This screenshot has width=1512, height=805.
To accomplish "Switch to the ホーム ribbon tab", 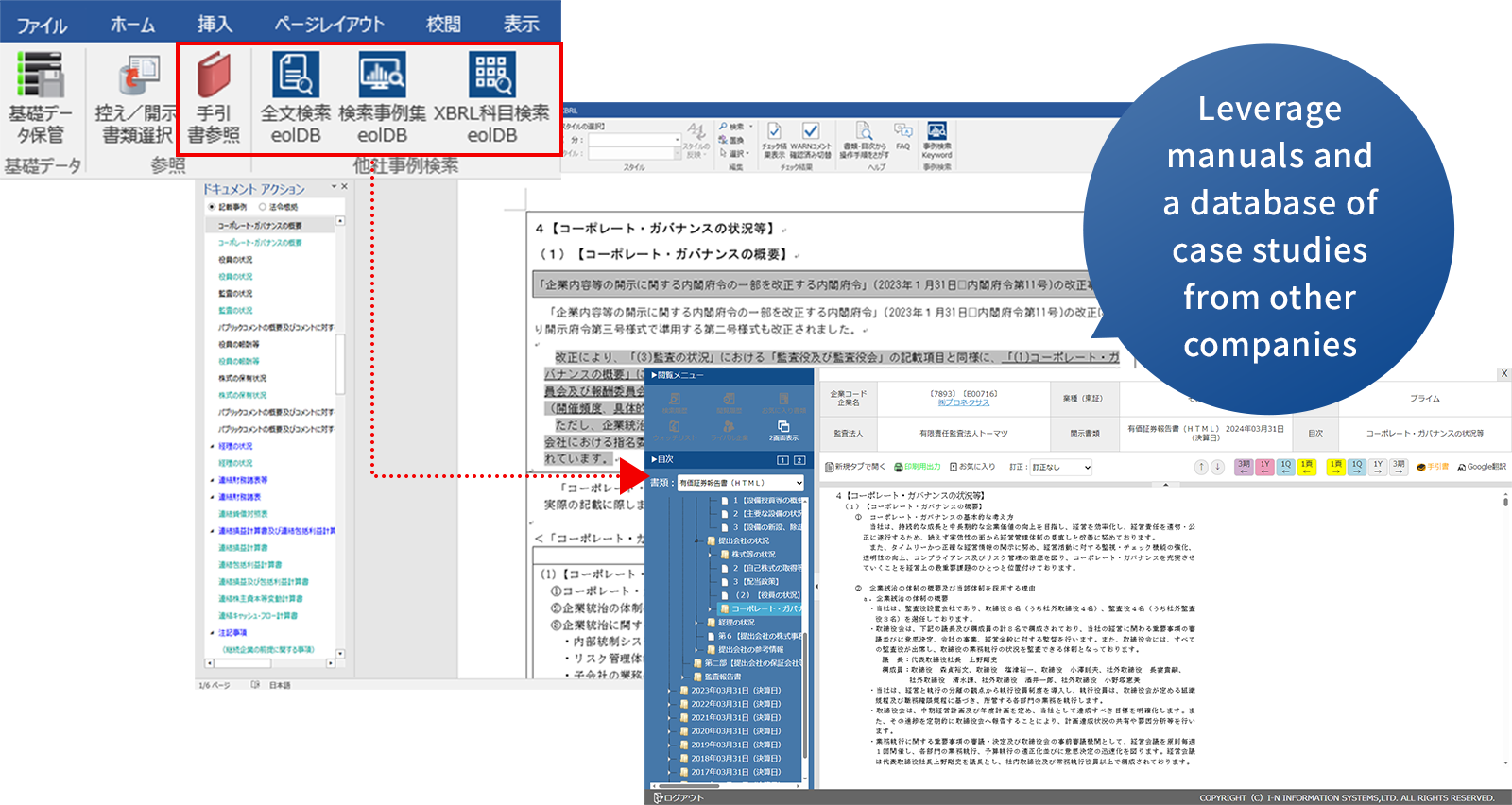I will click(132, 25).
